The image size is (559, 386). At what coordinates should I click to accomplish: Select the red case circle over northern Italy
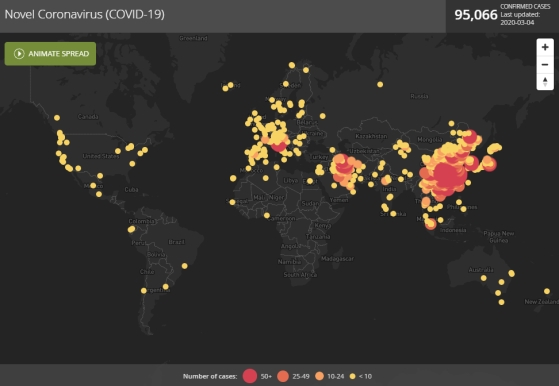(278, 145)
